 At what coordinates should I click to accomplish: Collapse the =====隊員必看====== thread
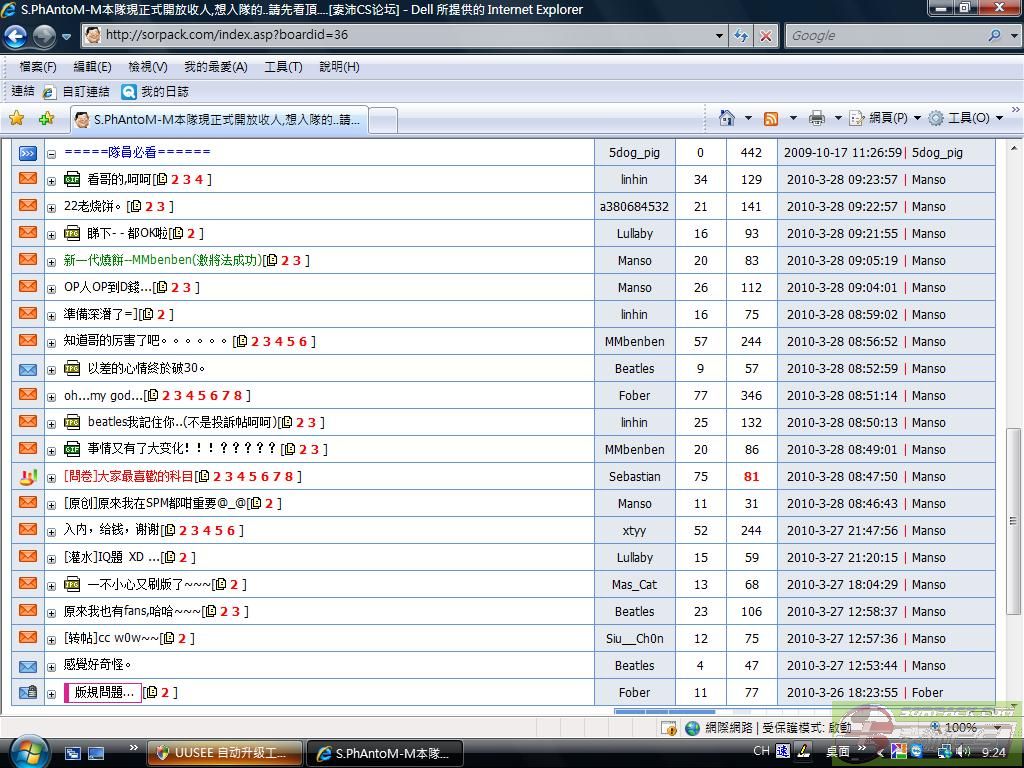[x=51, y=154]
